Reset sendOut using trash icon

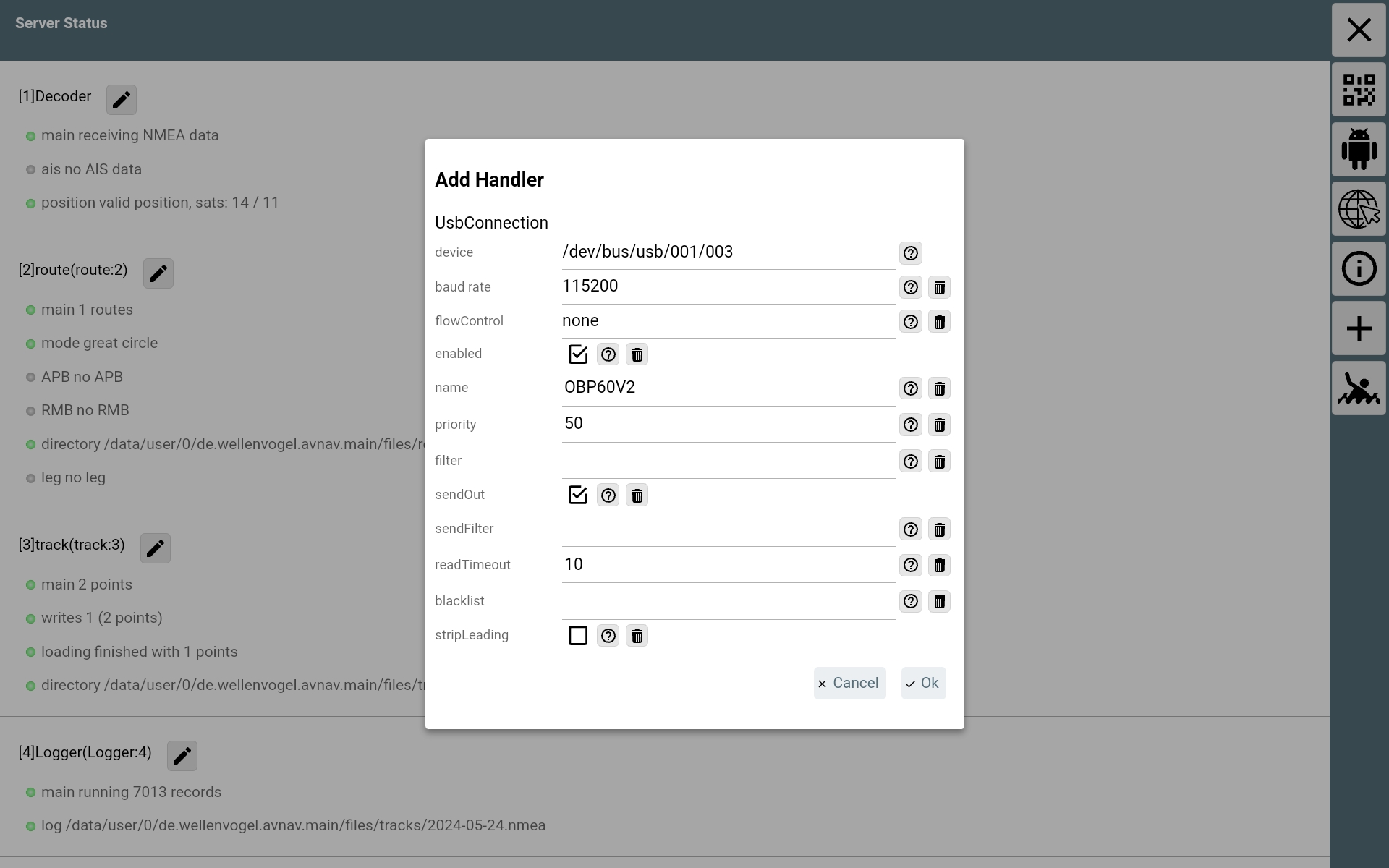637,495
